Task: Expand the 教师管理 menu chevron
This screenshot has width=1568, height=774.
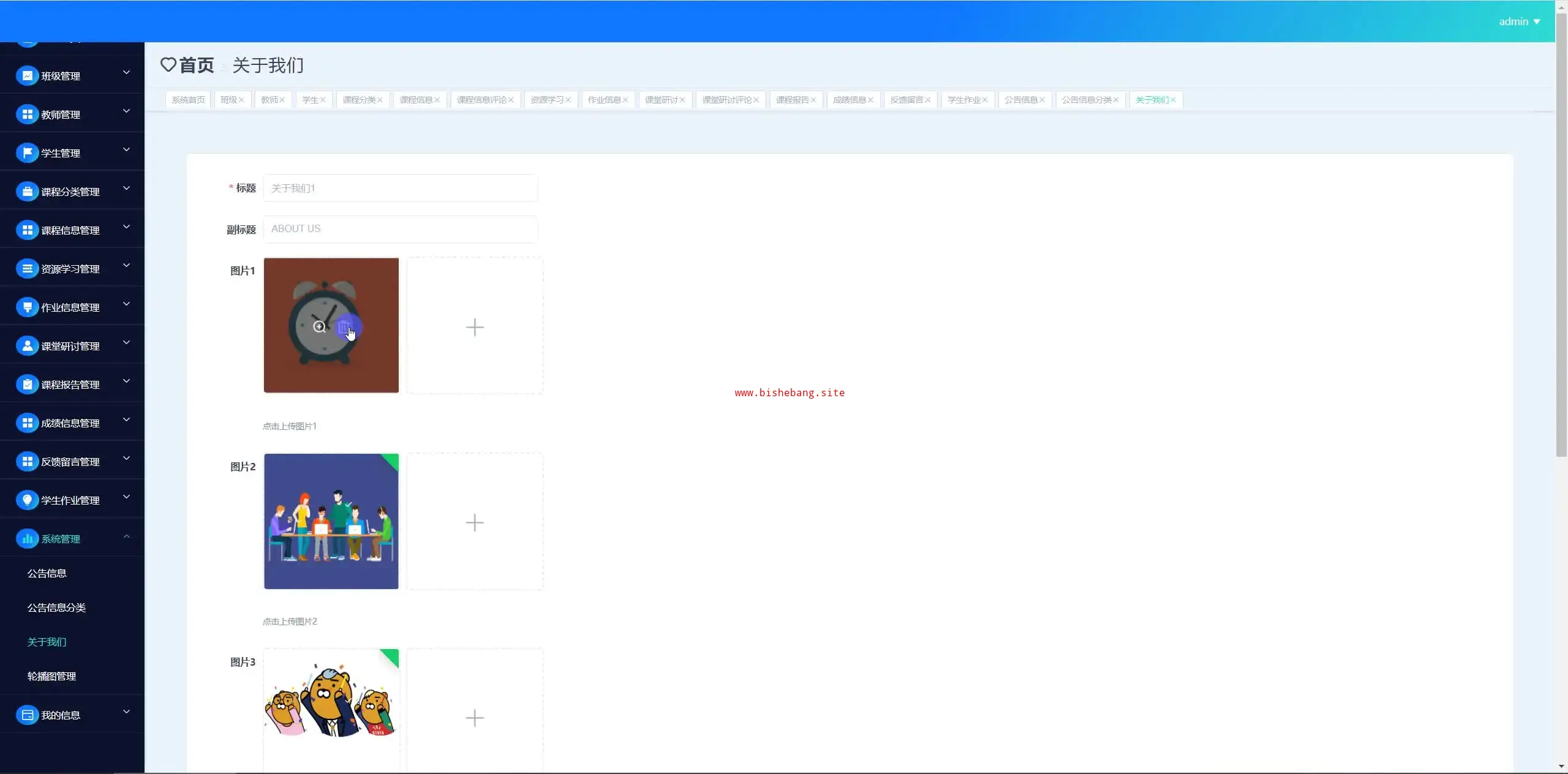Action: tap(126, 111)
